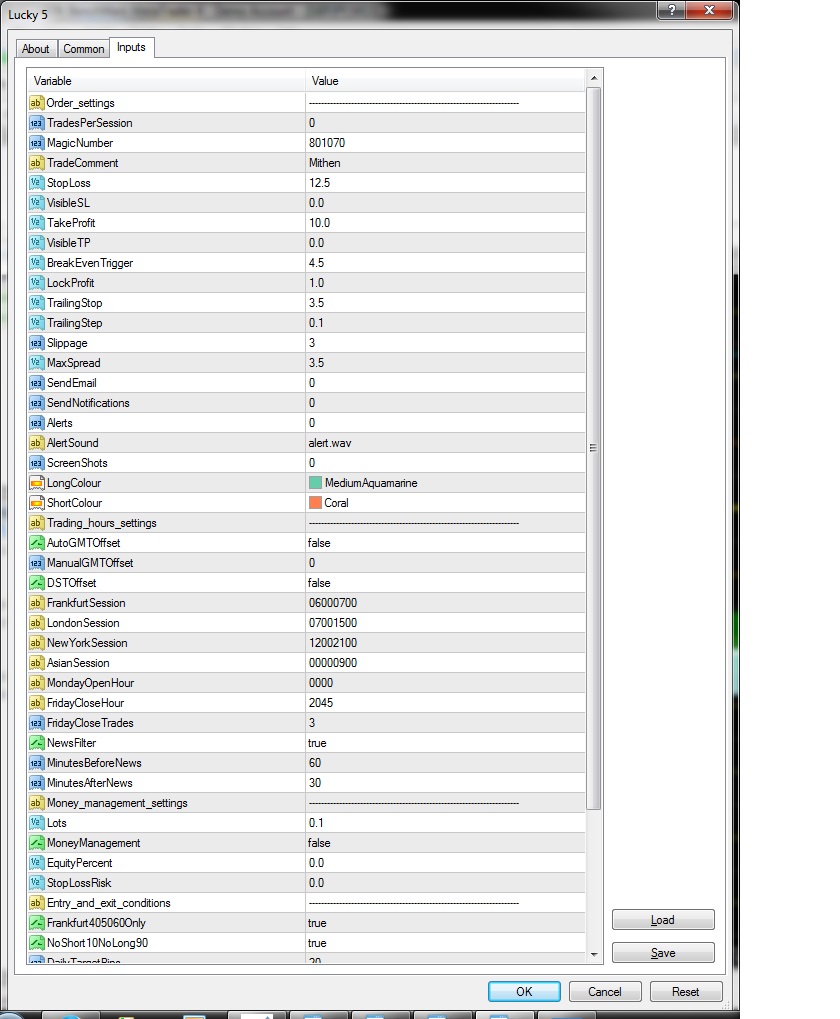840x1019 pixels.
Task: Pick the MediumAquamarine color swatch
Action: 316,483
